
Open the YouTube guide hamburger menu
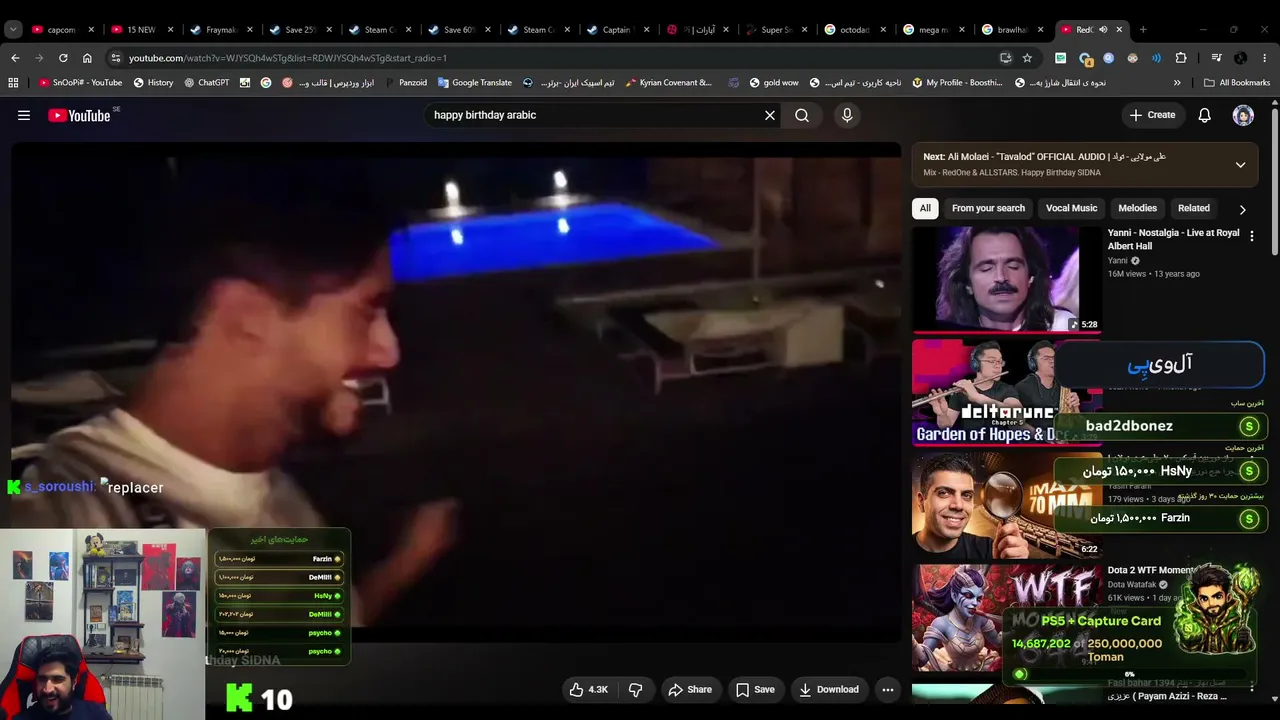pyautogui.click(x=24, y=115)
